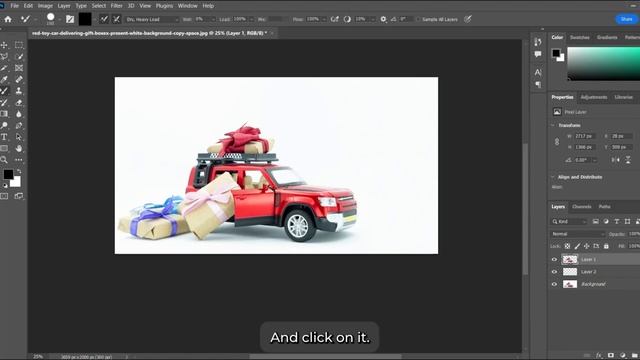Screen dimensions: 640x360
Task: Pick a color in the Color panel field
Action: 604,63
